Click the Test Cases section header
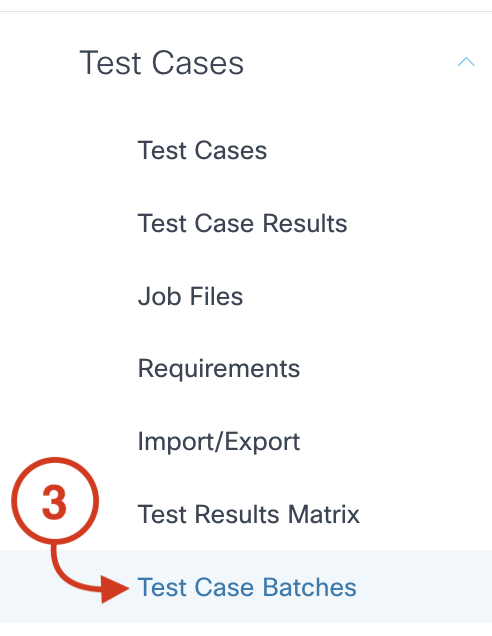The image size is (492, 636). point(161,63)
